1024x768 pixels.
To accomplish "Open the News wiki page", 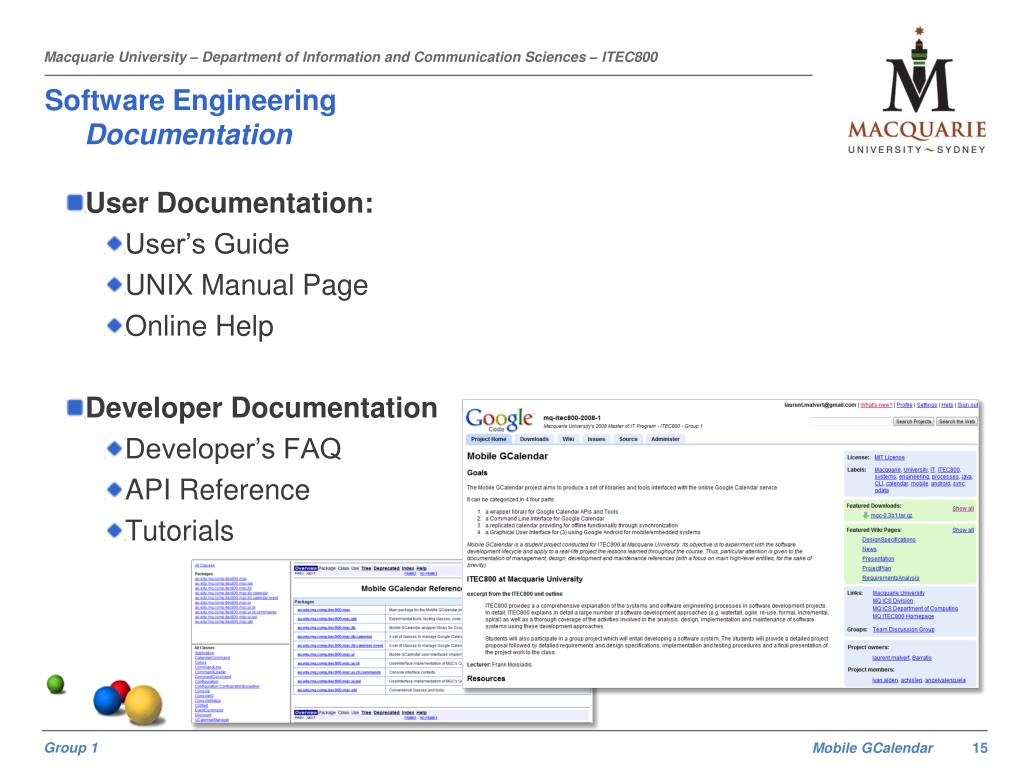I will (x=869, y=549).
